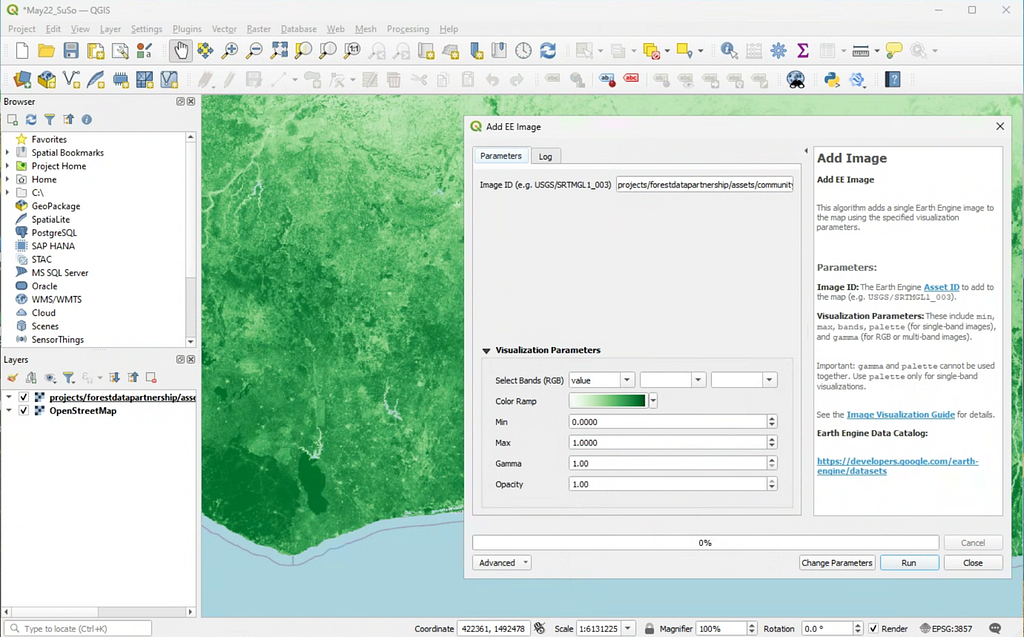Pan the map to the selection
Screen dimensions: 1024x637
(205, 50)
